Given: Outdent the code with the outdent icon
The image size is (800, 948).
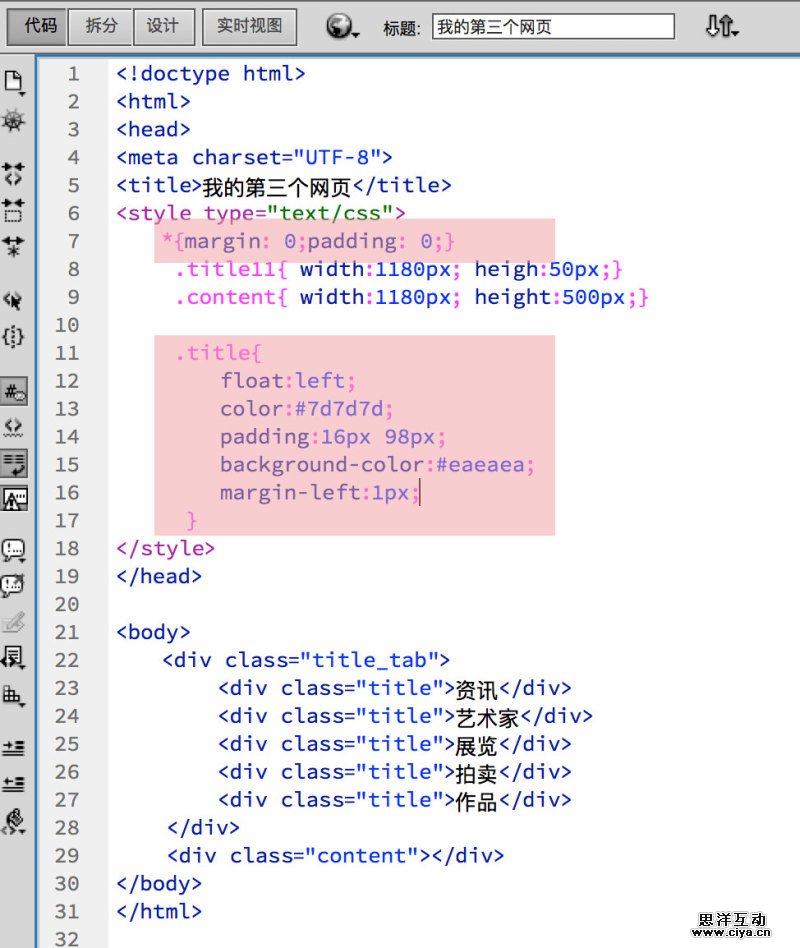Looking at the screenshot, I should point(14,783).
